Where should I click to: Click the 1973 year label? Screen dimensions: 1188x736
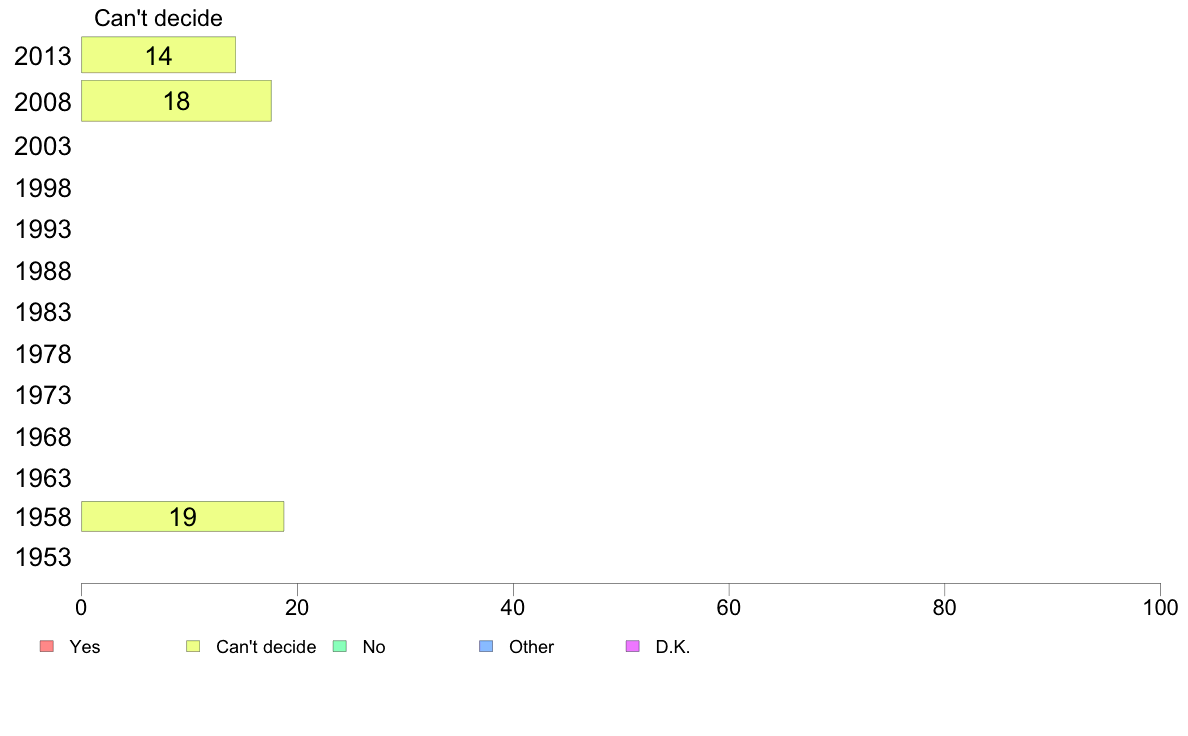pyautogui.click(x=43, y=396)
